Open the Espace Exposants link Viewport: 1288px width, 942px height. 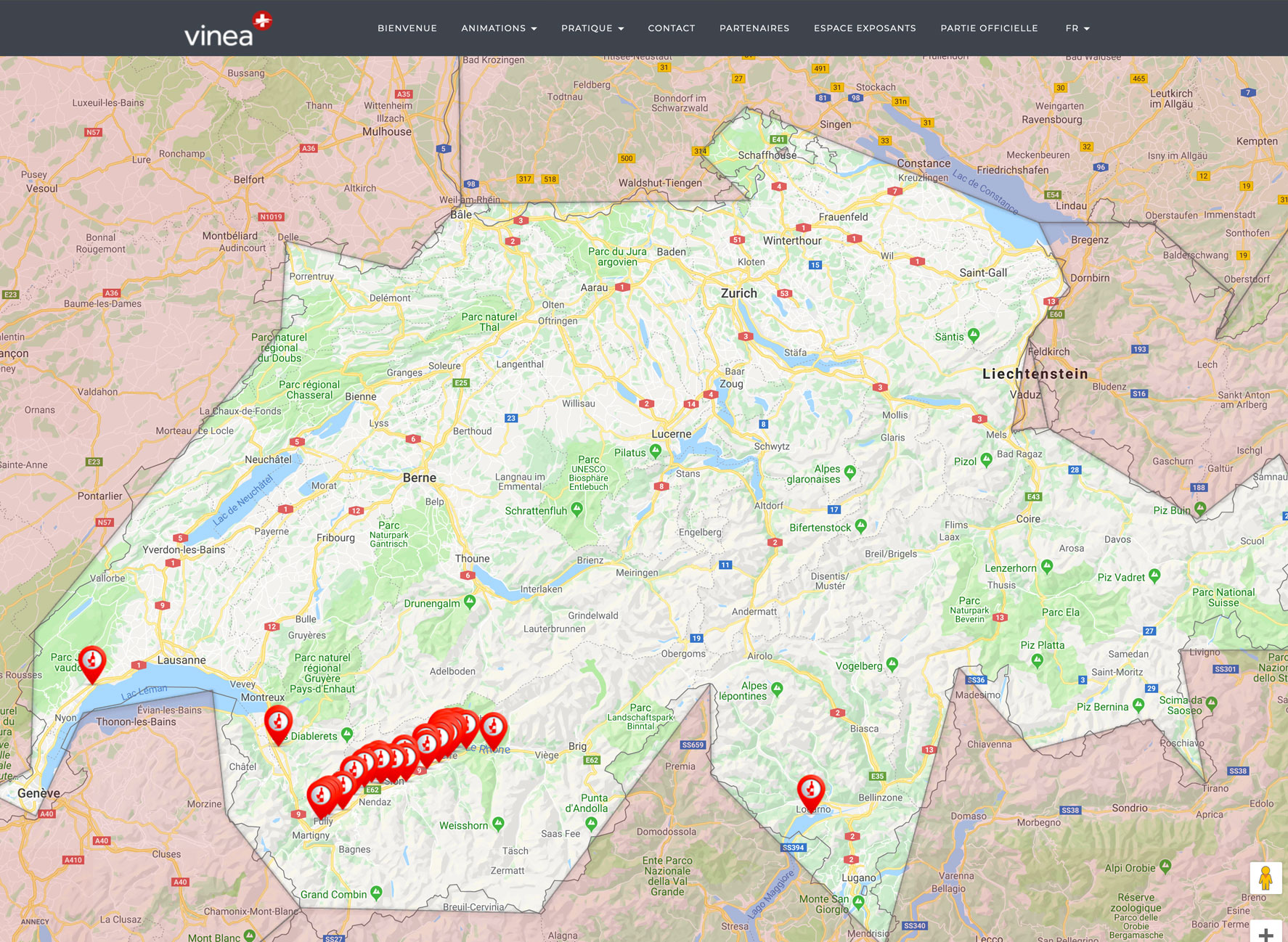click(865, 28)
